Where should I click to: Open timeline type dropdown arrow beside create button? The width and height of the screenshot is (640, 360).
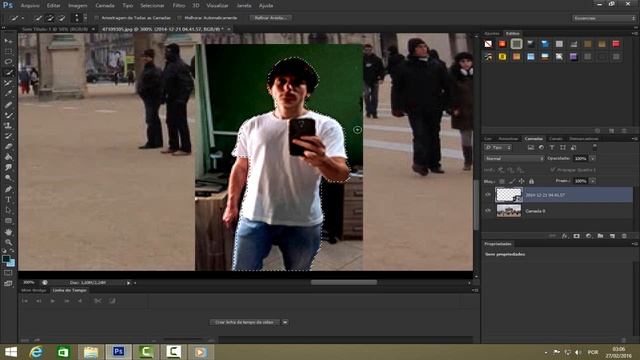coord(285,322)
